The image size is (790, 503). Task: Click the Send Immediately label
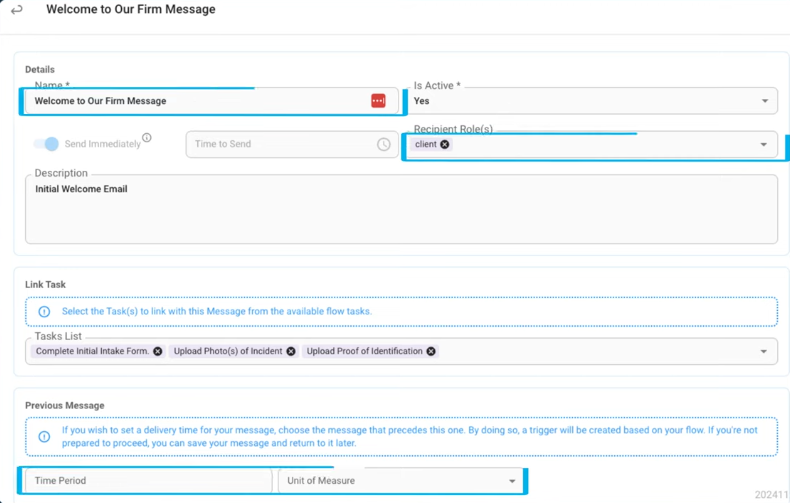pos(102,144)
